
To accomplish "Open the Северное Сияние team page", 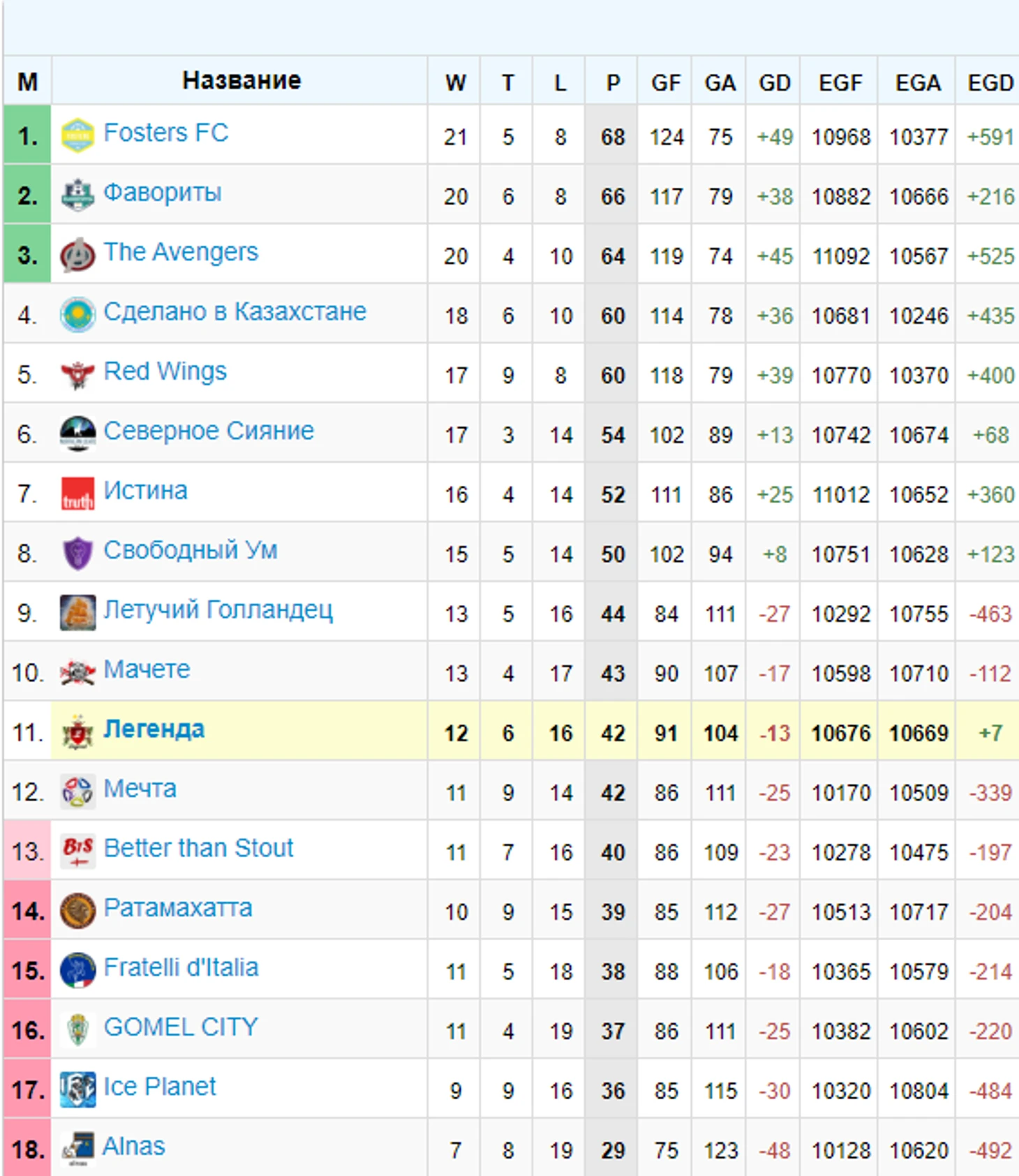I will point(209,431).
